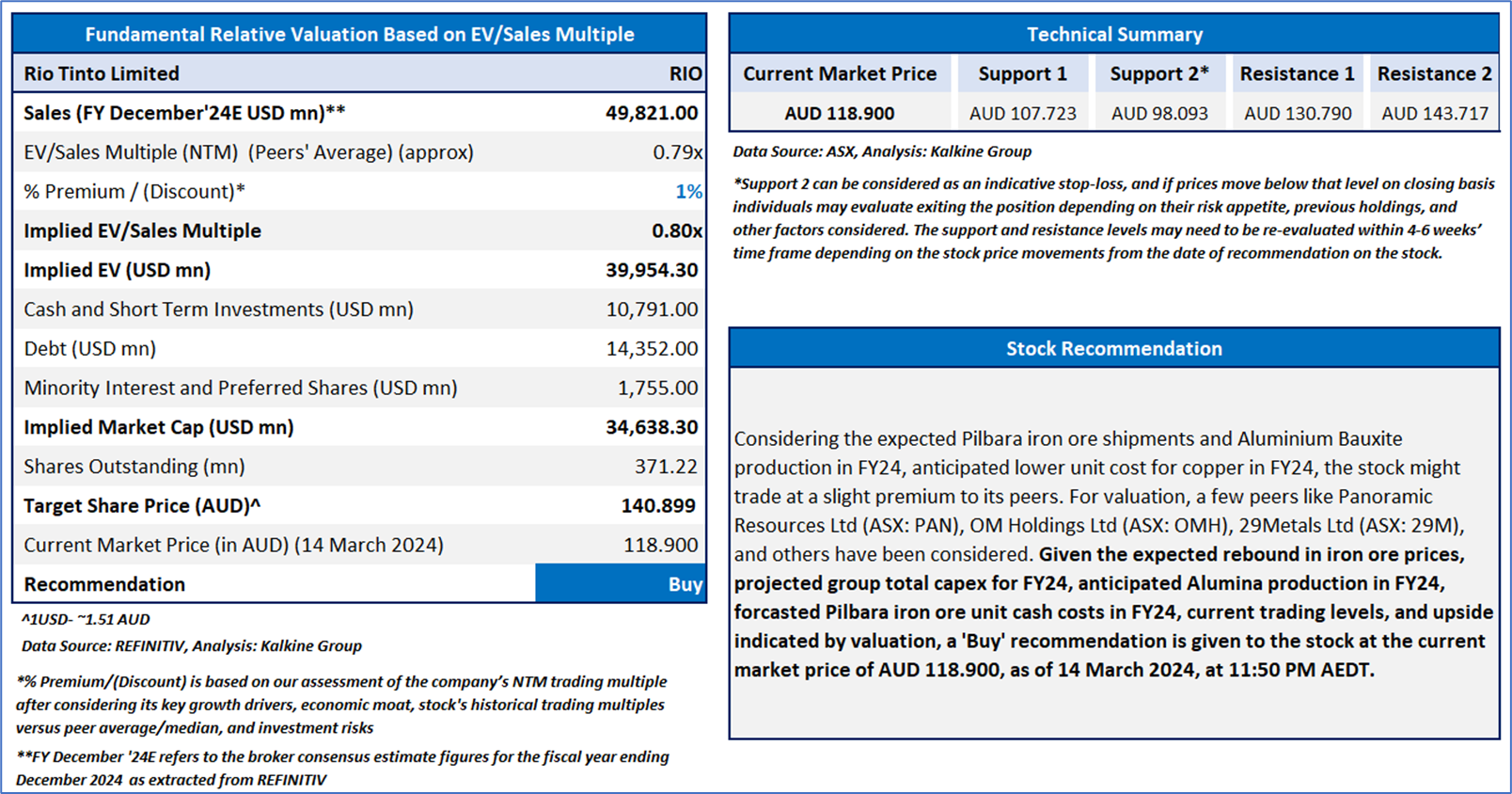The image size is (1512, 794).
Task: Select the AUD 107.723 support value
Action: (1023, 114)
